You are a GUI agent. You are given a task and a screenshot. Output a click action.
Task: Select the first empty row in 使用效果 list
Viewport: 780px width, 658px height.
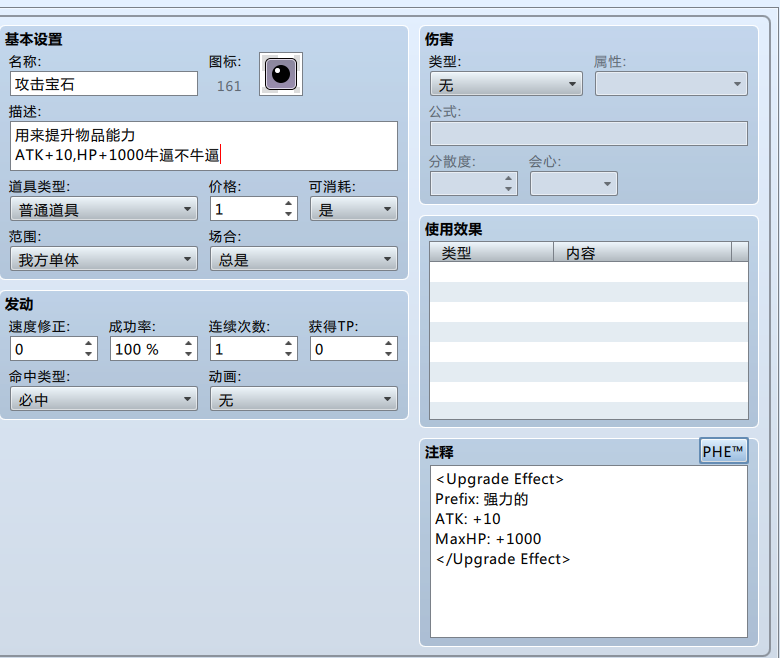[x=589, y=272]
